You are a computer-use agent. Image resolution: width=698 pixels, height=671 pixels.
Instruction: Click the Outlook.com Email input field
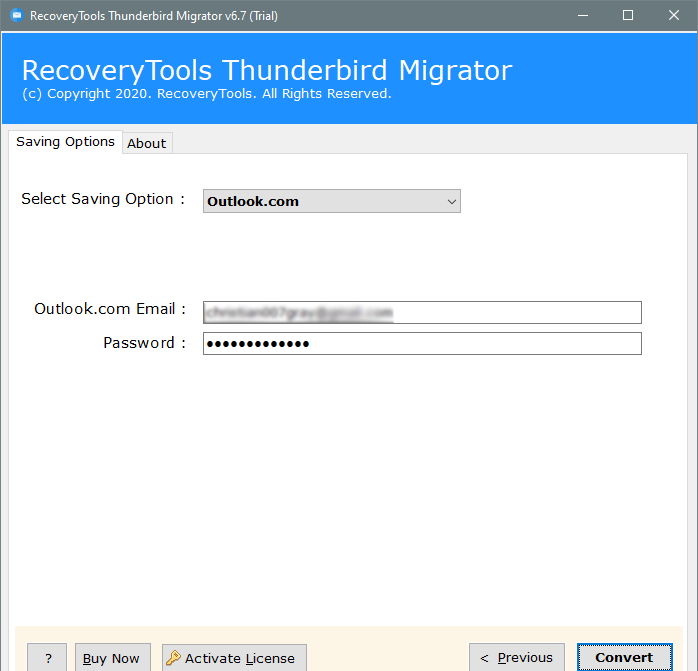422,313
